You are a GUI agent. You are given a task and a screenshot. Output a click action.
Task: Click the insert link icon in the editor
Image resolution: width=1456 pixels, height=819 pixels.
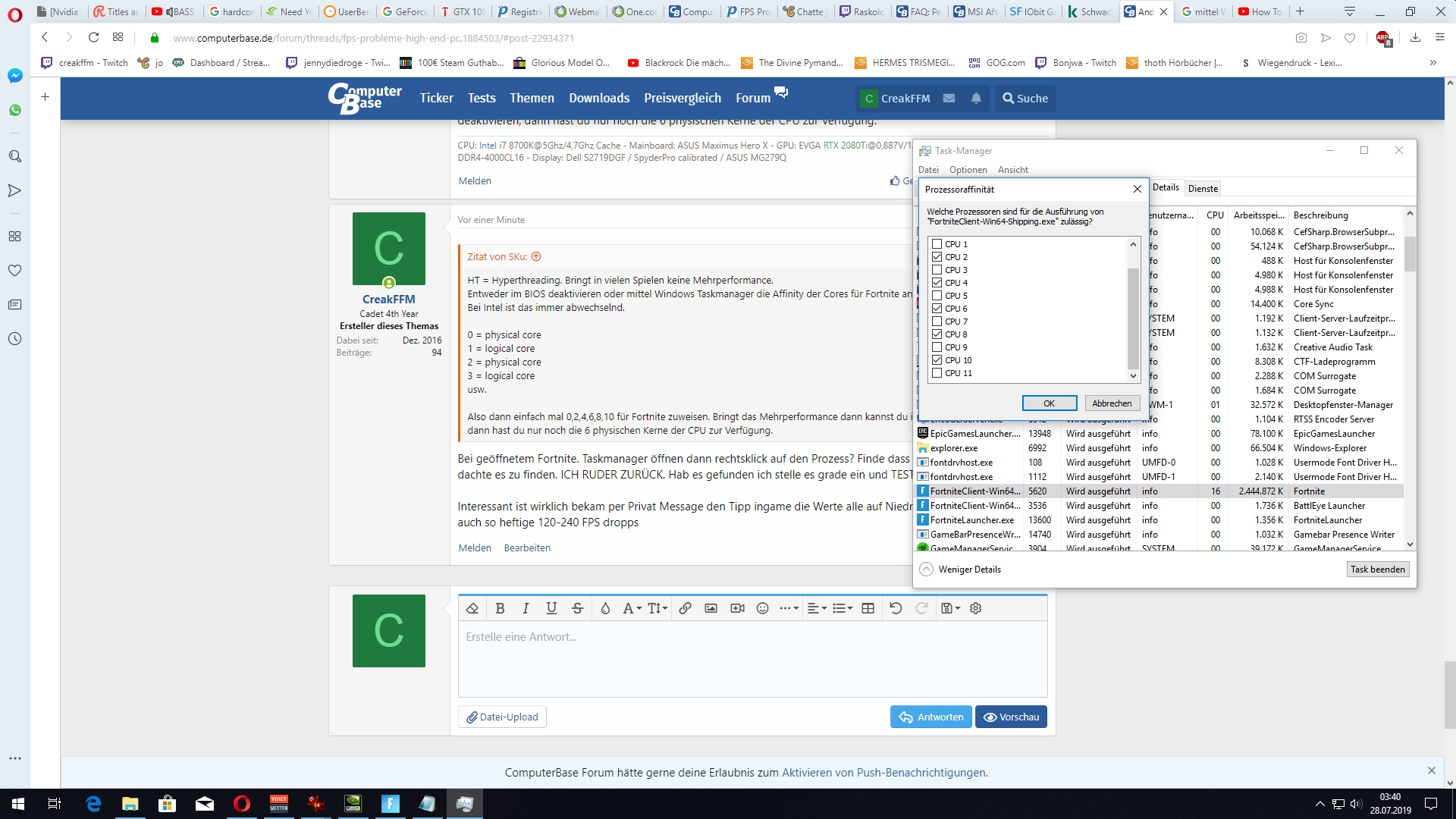(x=685, y=608)
